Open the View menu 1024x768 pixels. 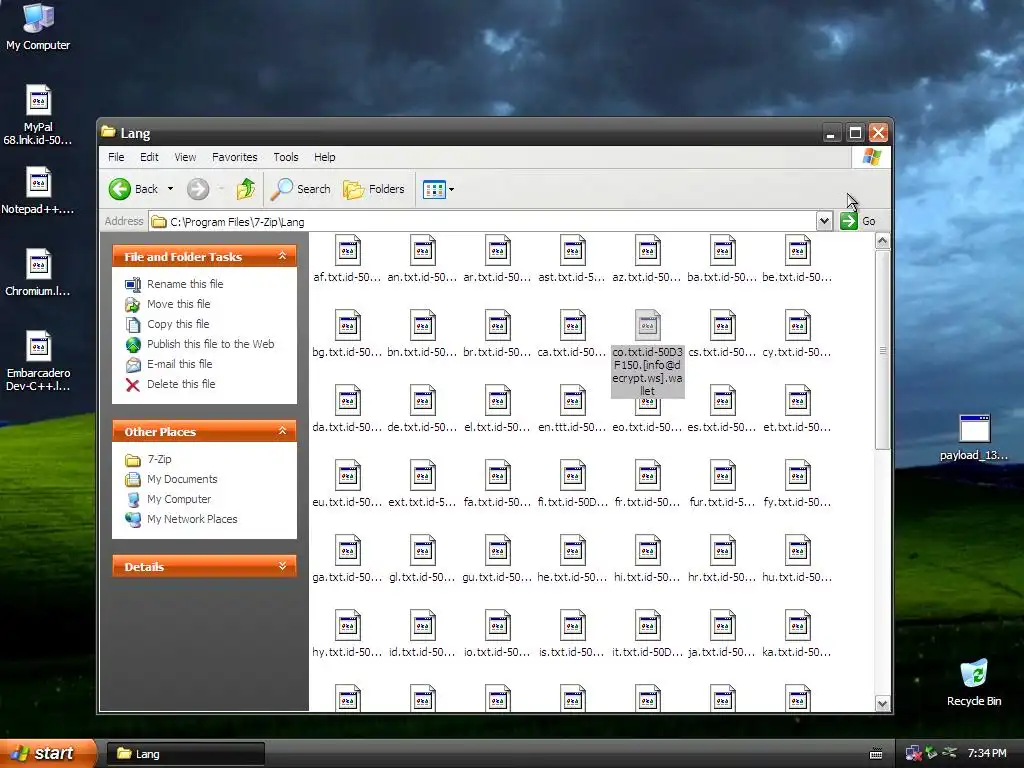coord(185,157)
